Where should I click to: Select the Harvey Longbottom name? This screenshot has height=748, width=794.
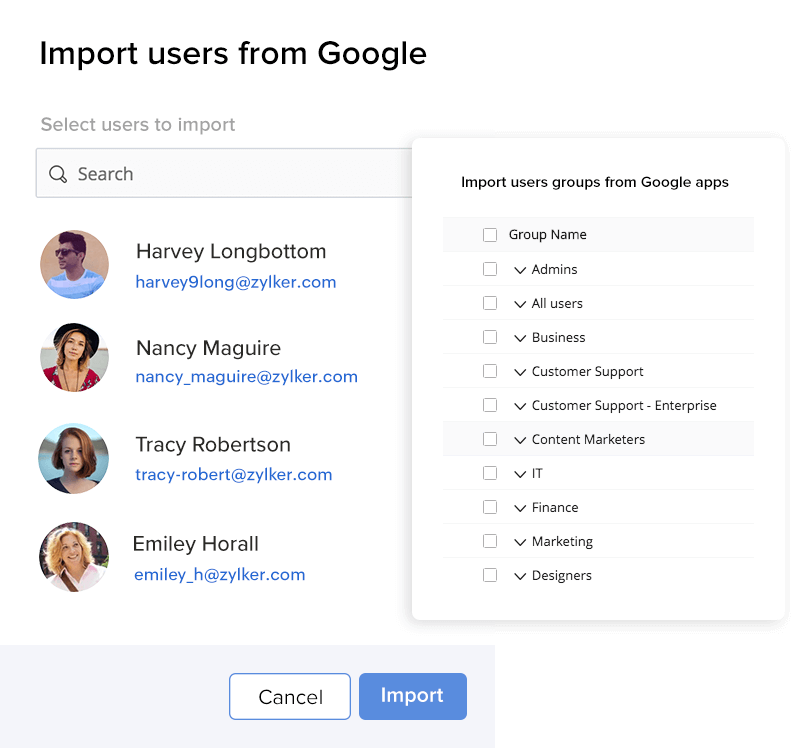(x=231, y=251)
